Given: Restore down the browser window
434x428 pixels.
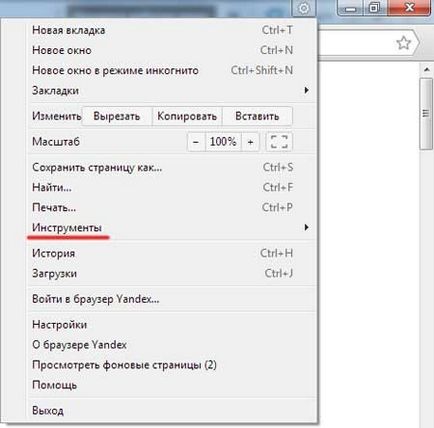Looking at the screenshot, I should coord(375,7).
